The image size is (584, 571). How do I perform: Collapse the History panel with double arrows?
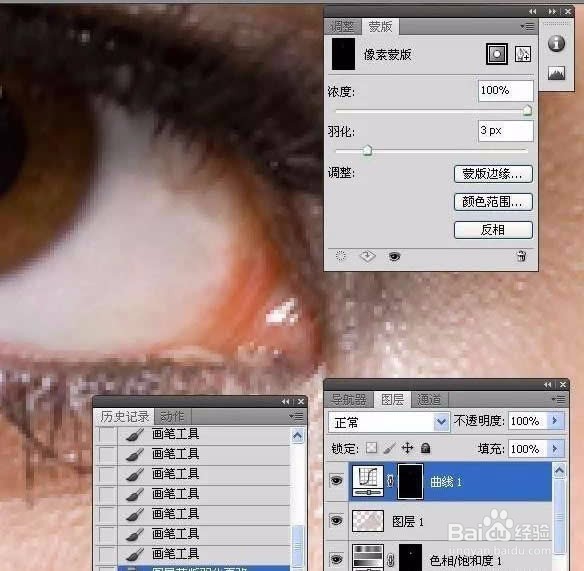(286, 402)
